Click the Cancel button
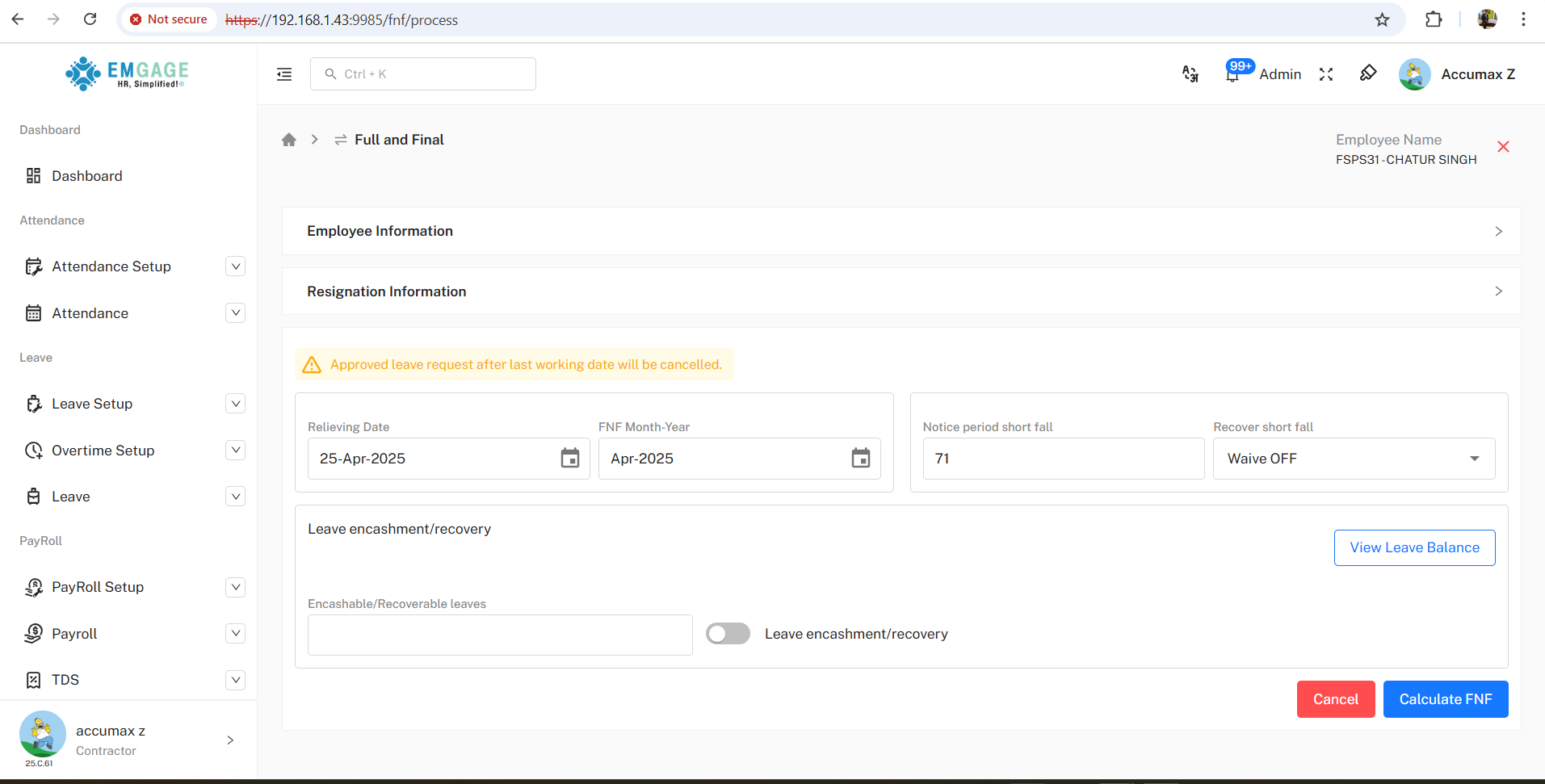 (1335, 699)
